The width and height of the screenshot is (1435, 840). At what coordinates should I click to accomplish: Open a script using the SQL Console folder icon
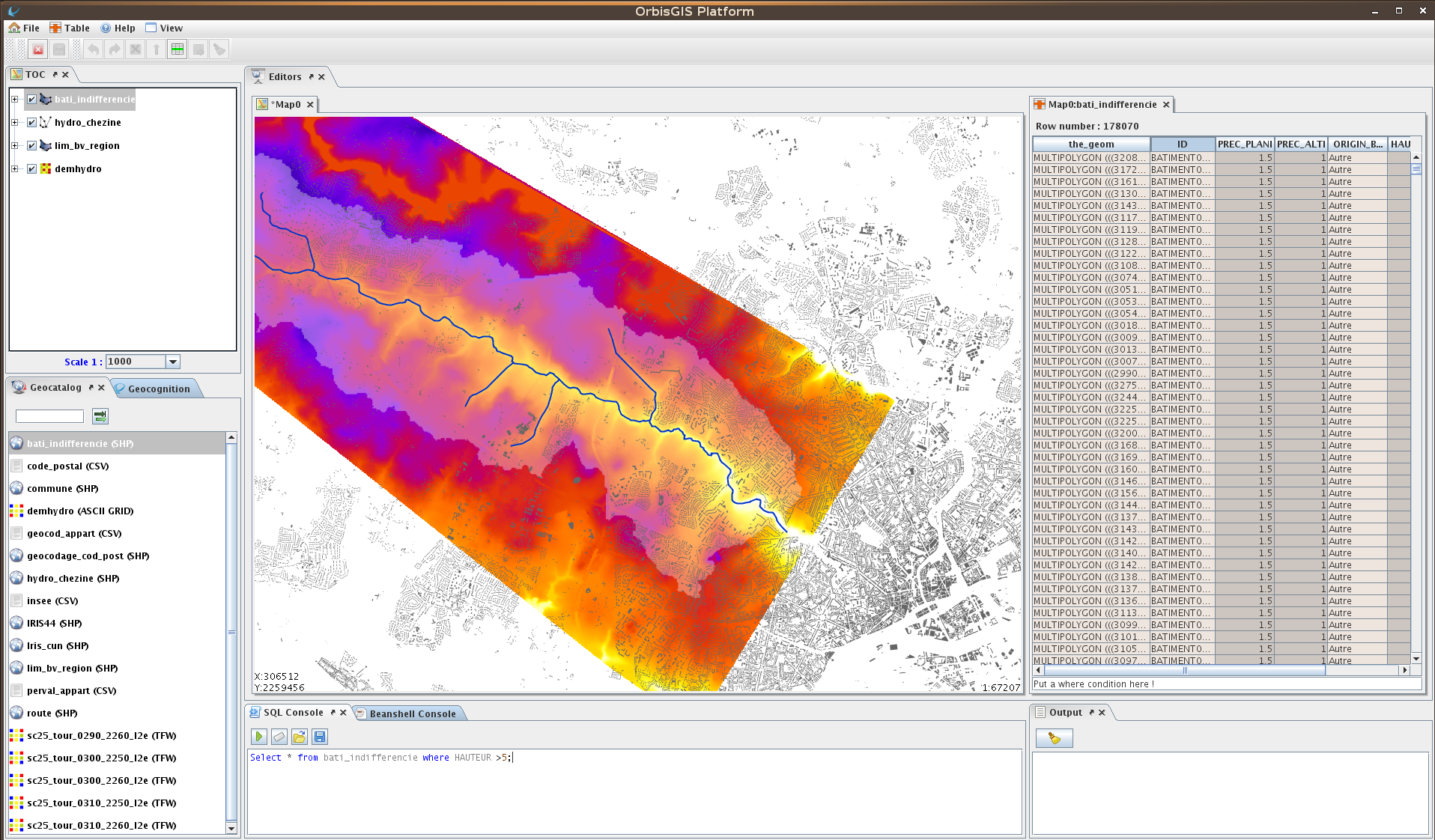pyautogui.click(x=300, y=737)
